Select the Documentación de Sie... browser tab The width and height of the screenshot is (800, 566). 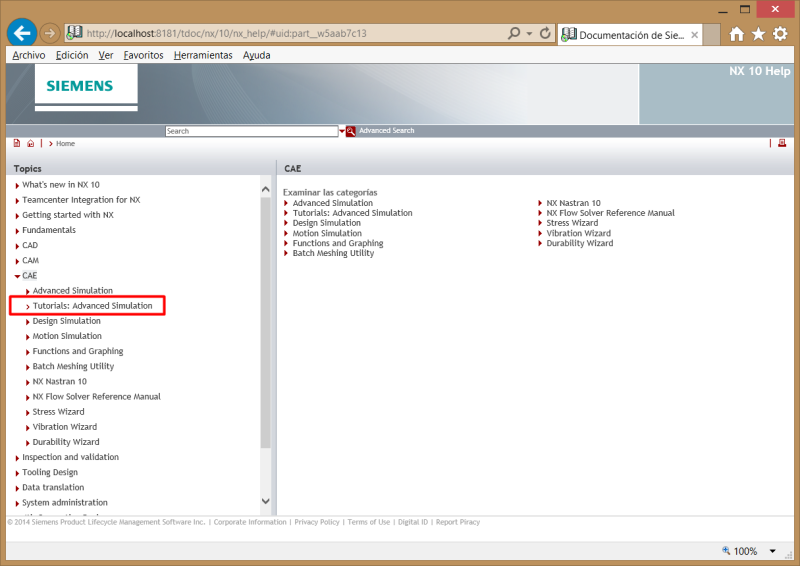[x=630, y=35]
